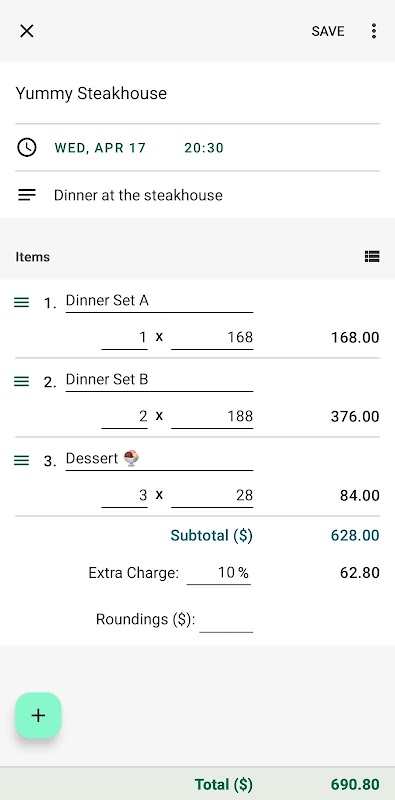Add a new item with plus button
Screen dimensions: 395x800
coord(38,715)
